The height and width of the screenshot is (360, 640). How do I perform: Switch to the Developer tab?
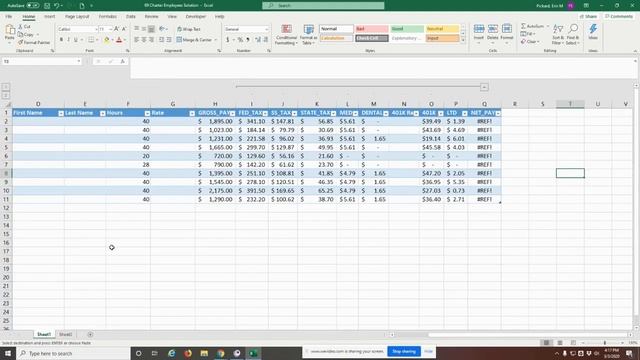(196, 16)
